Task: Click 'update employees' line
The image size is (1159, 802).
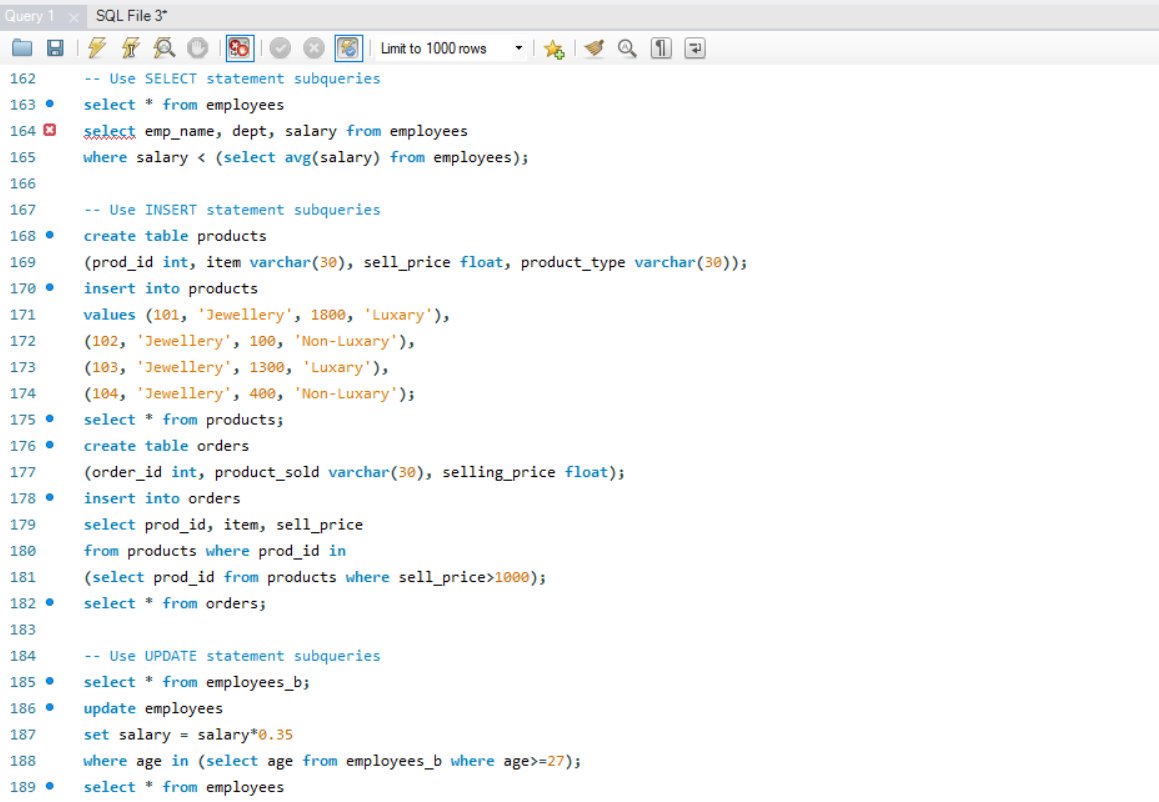Action: [x=153, y=708]
